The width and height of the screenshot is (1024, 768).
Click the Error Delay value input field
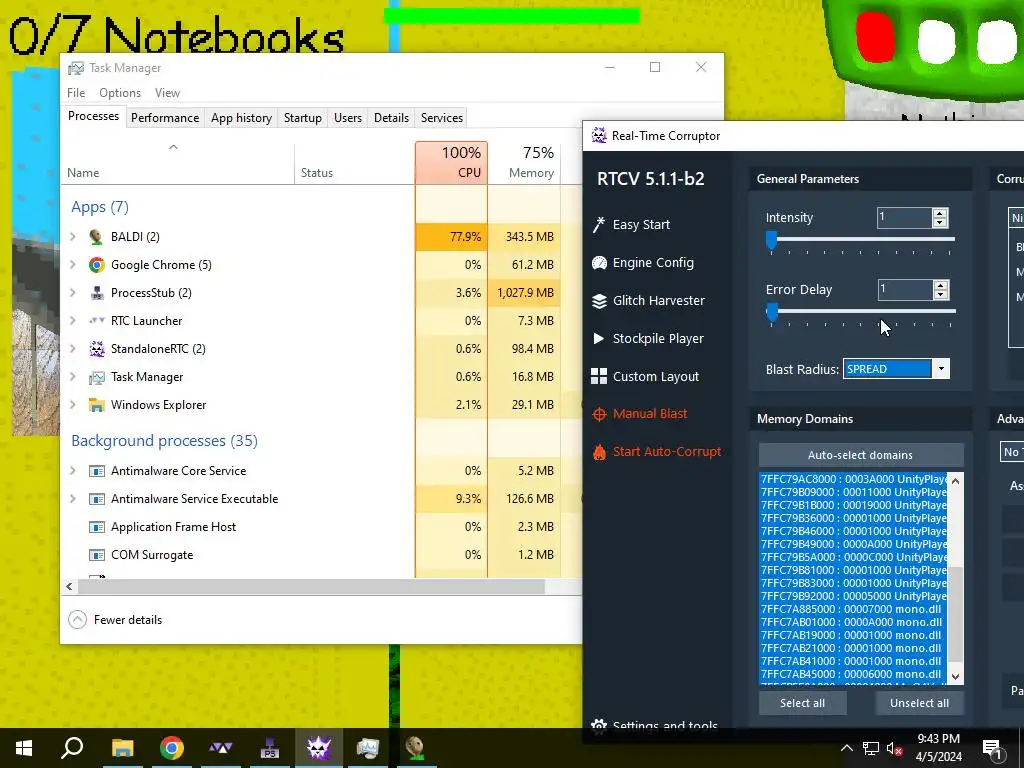pyautogui.click(x=904, y=289)
